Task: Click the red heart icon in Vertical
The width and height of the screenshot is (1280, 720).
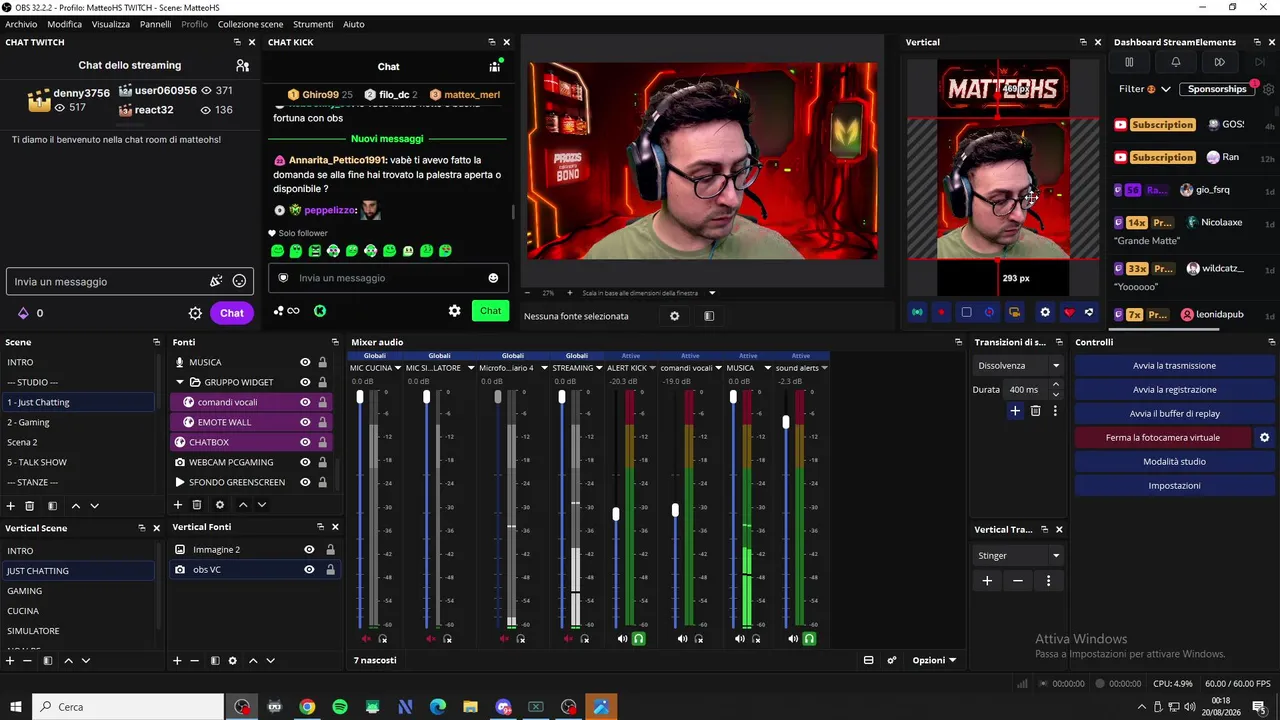Action: point(1069,313)
